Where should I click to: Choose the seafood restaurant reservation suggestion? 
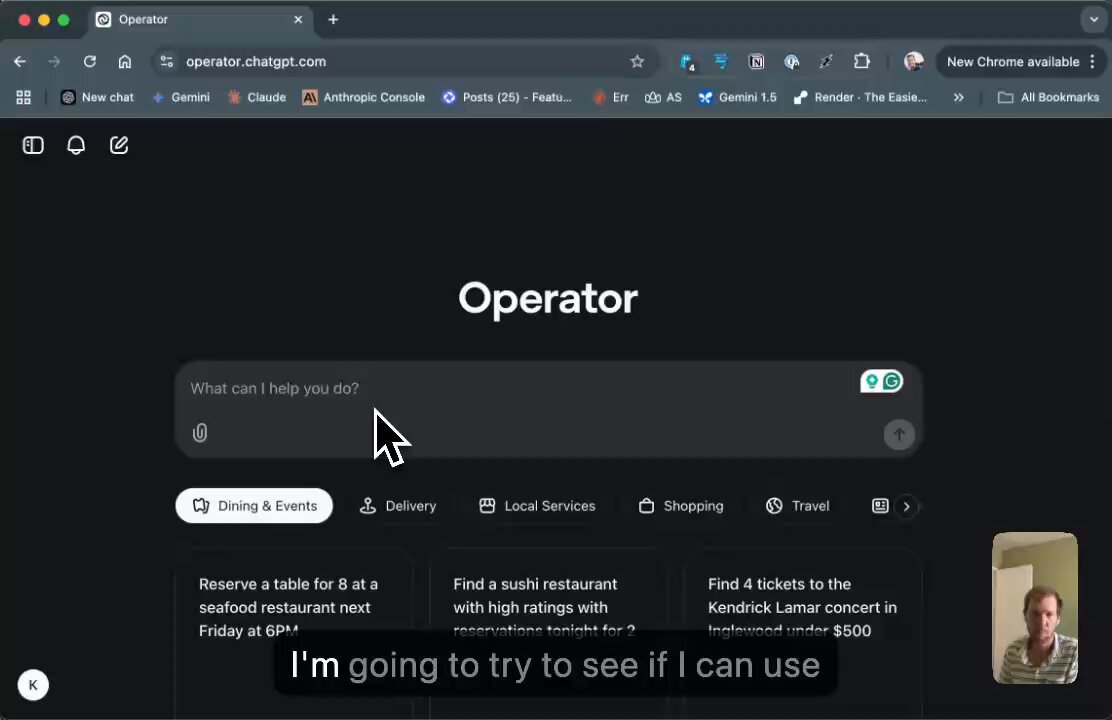click(x=294, y=633)
